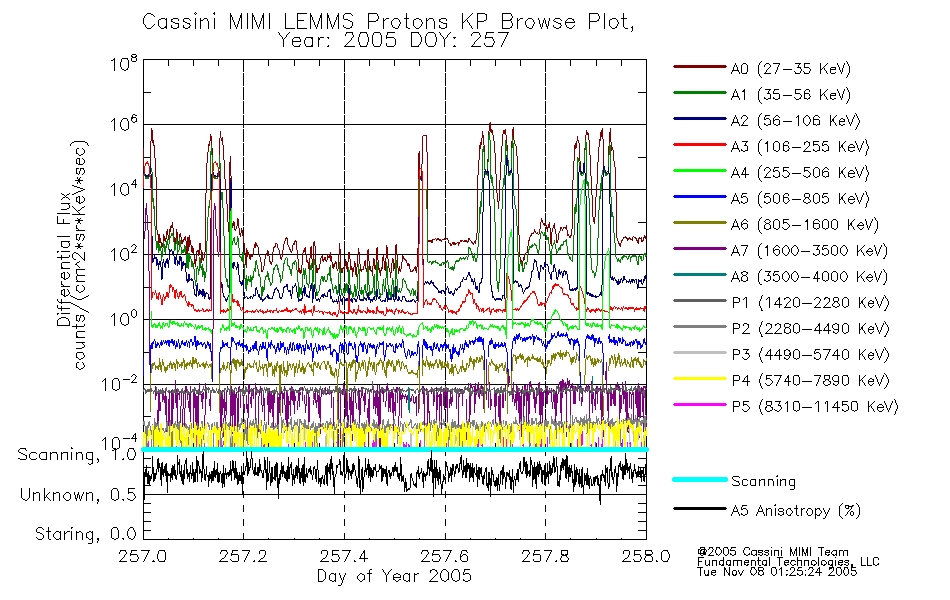The height and width of the screenshot is (600, 950).
Task: Click the cyan Scanning legend line
Action: point(699,479)
